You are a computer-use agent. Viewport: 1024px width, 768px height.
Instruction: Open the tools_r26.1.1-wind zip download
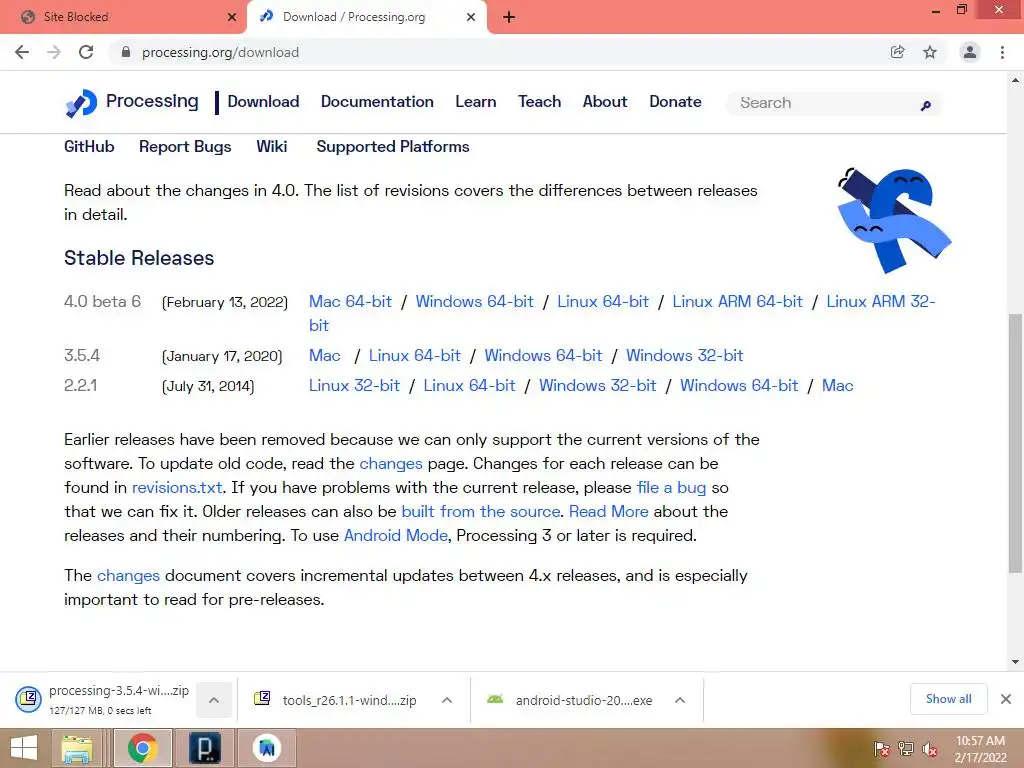(336, 700)
